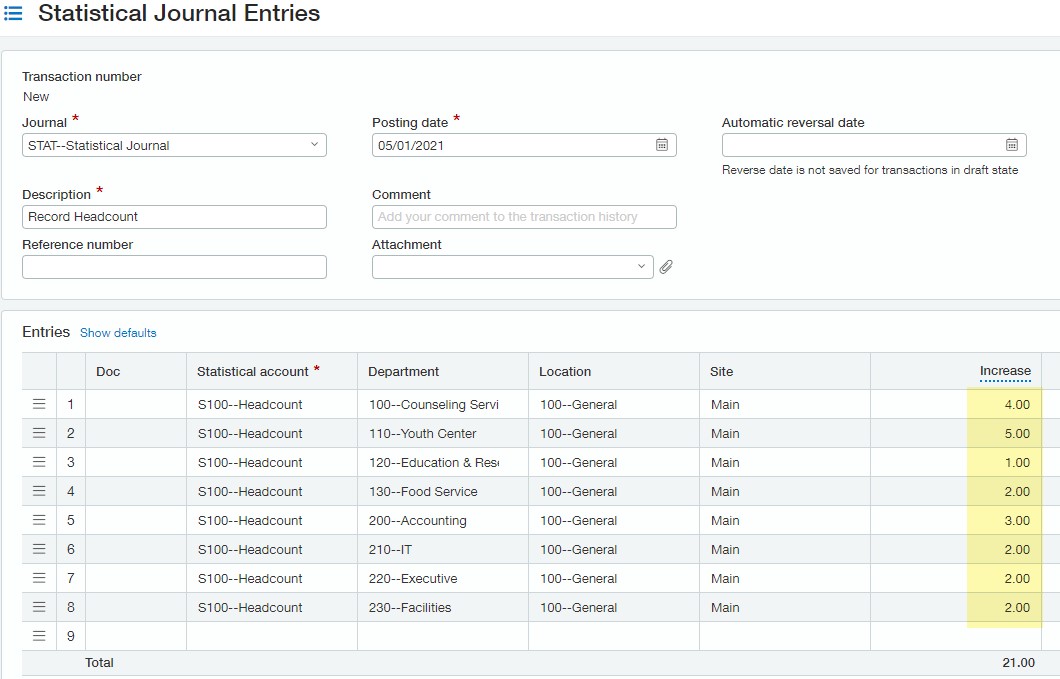Click the Description input field
This screenshot has height=679, width=1060.
pos(174,217)
